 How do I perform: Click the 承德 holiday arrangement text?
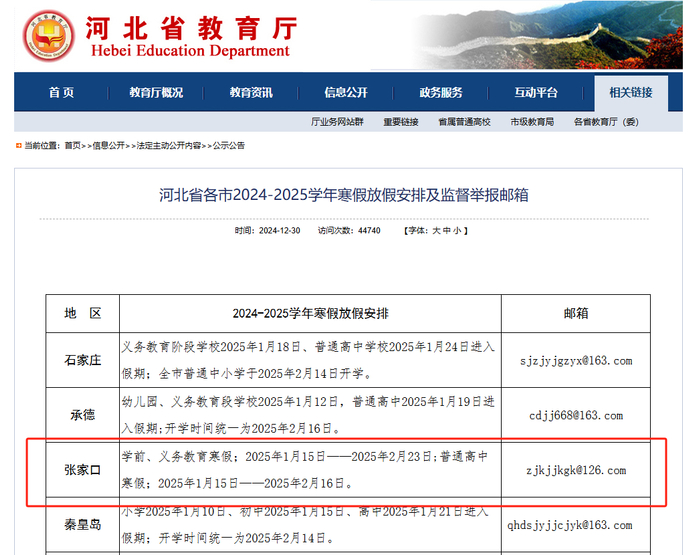(x=308, y=415)
